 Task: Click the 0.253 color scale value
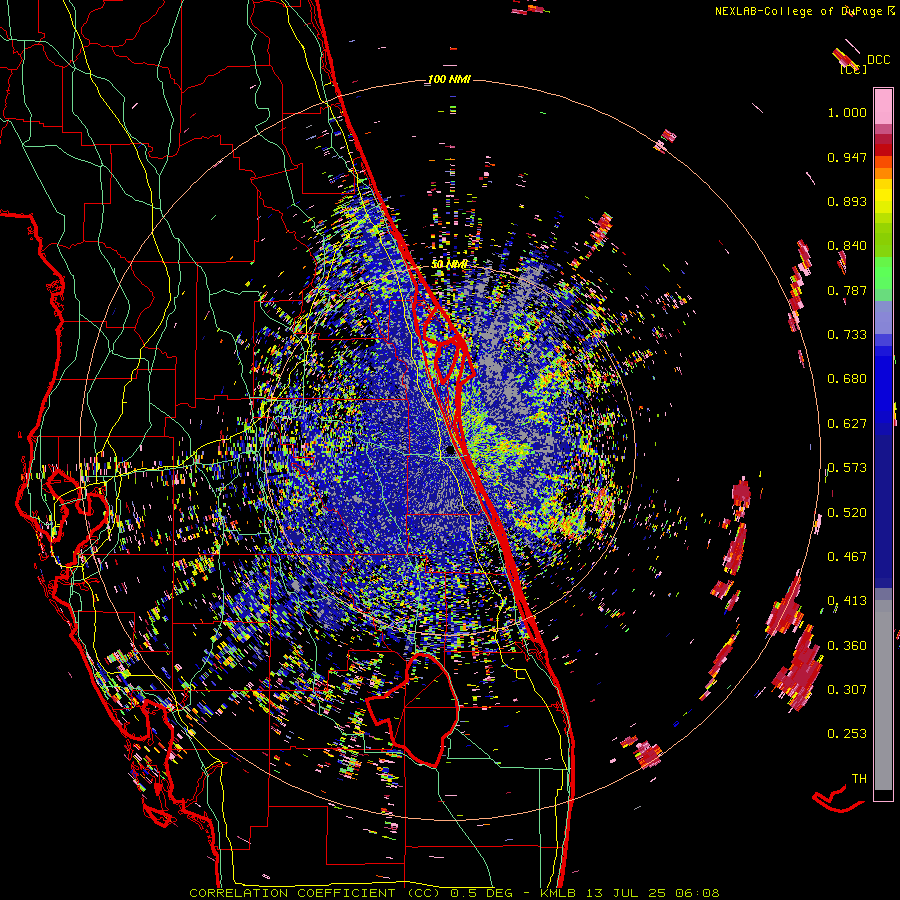[847, 734]
